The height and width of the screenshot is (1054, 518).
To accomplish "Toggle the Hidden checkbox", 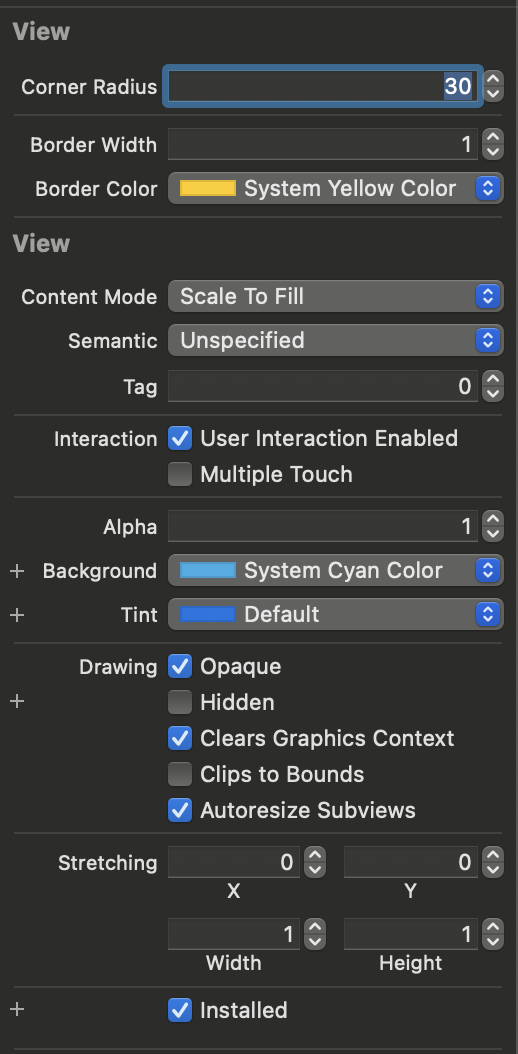I will [179, 702].
